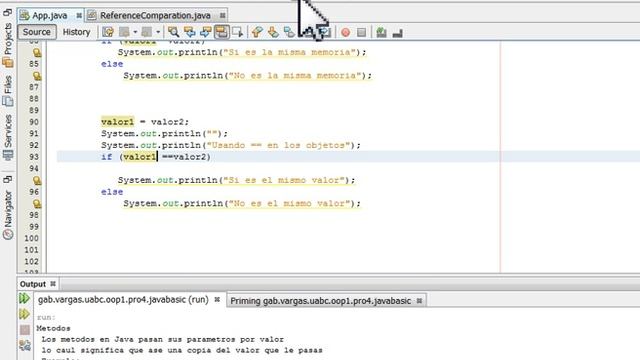Image resolution: width=640 pixels, height=360 pixels.
Task: Click the "valor1 = valor2;" code line
Action: pos(145,122)
